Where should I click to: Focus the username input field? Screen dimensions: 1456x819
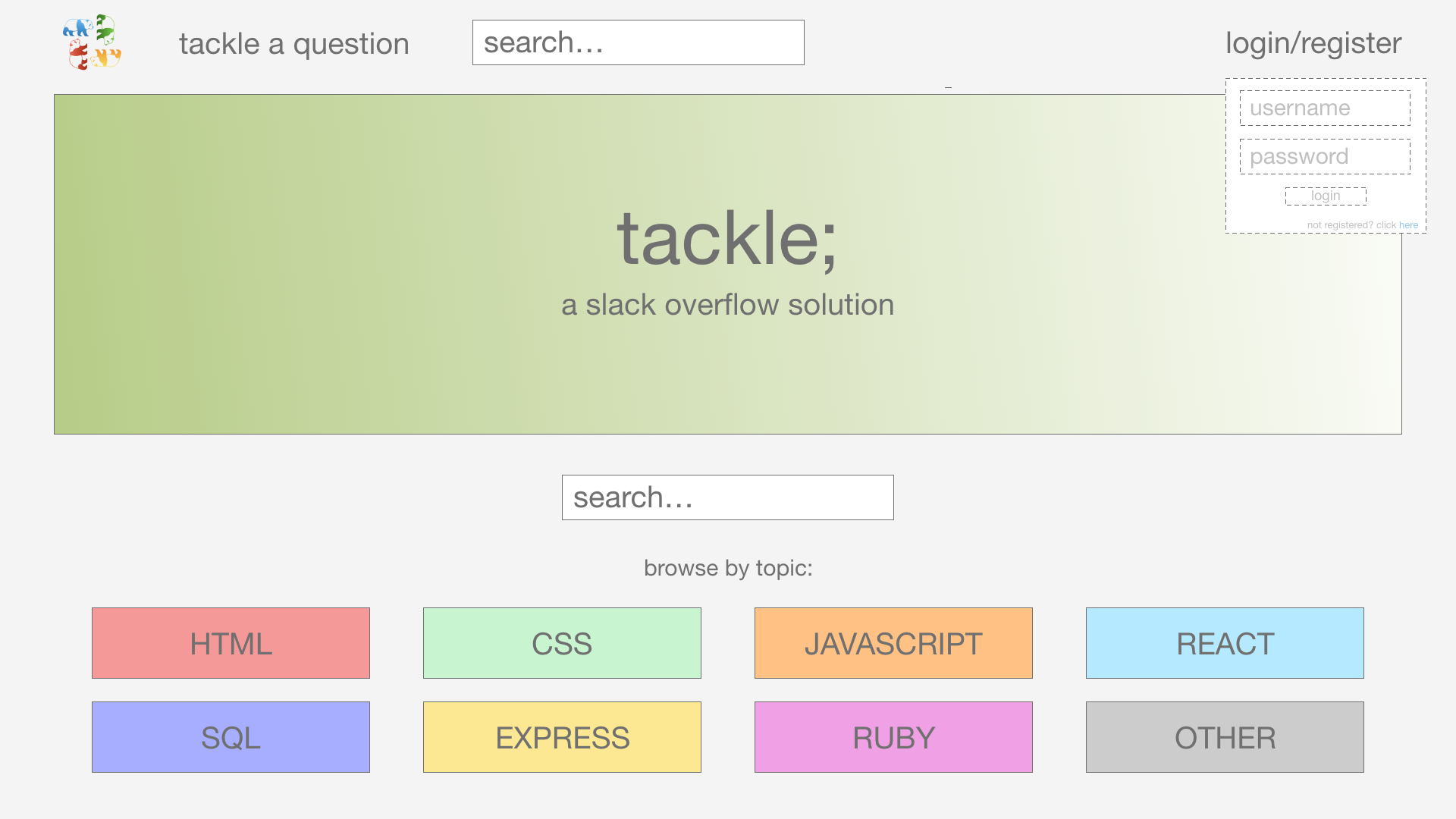pyautogui.click(x=1324, y=108)
